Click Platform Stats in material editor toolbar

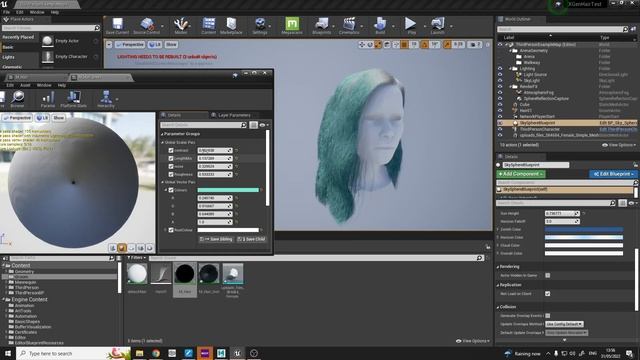point(73,99)
